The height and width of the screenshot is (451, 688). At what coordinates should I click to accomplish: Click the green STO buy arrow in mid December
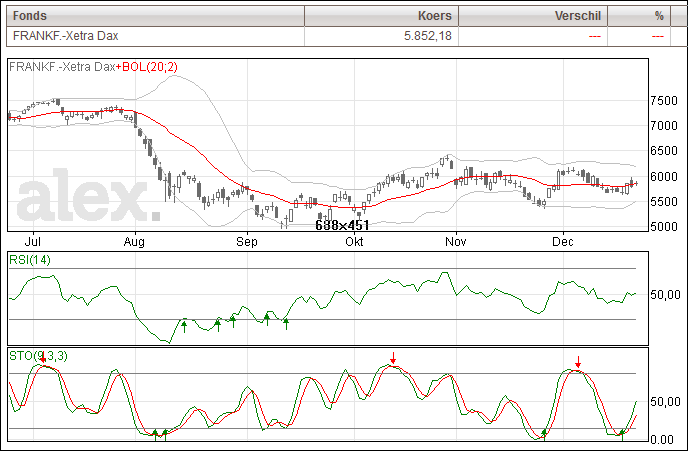622,435
